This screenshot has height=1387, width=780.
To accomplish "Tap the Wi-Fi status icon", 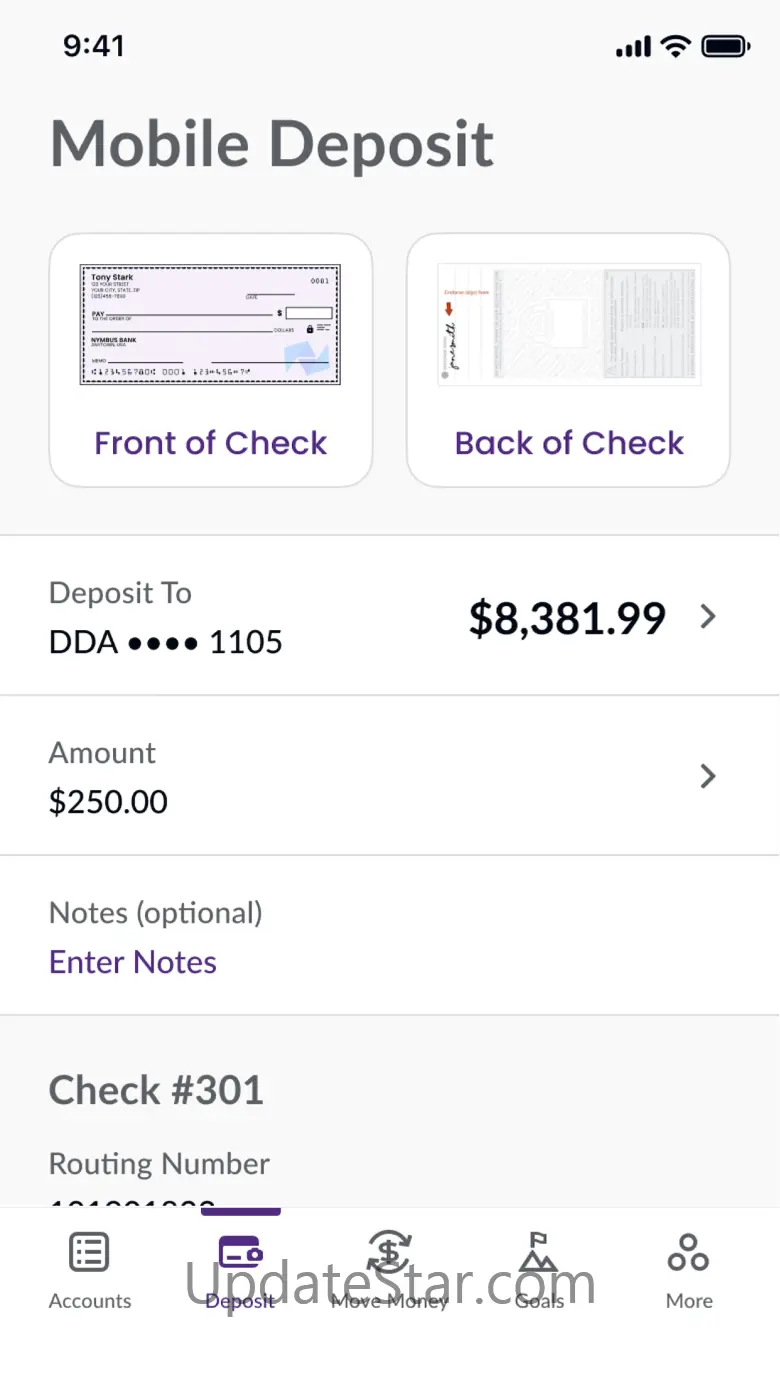I will (676, 46).
